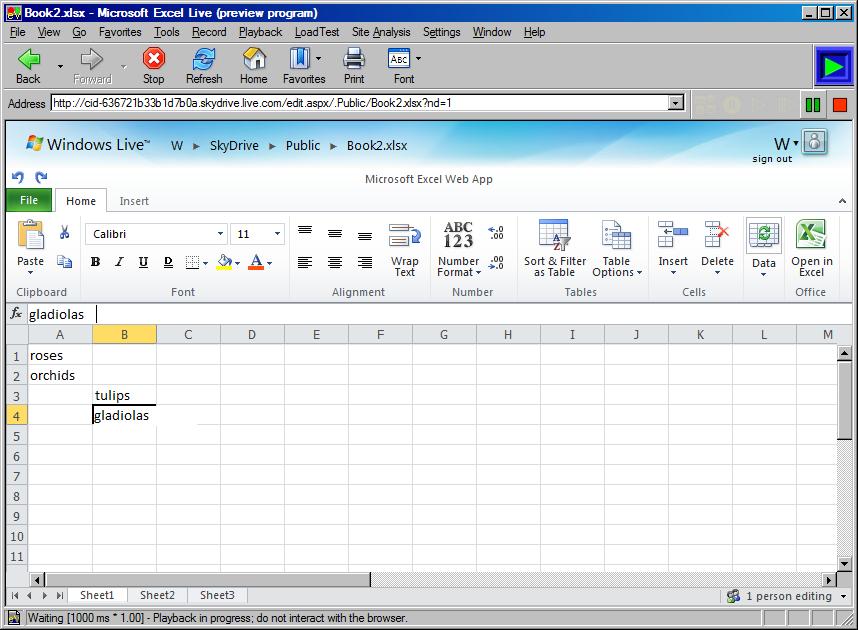Toggle bold formatting

tap(96, 262)
